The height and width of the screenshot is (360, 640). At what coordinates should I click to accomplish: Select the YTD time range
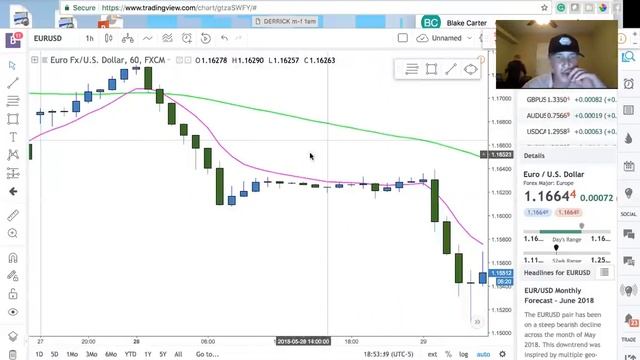point(130,354)
